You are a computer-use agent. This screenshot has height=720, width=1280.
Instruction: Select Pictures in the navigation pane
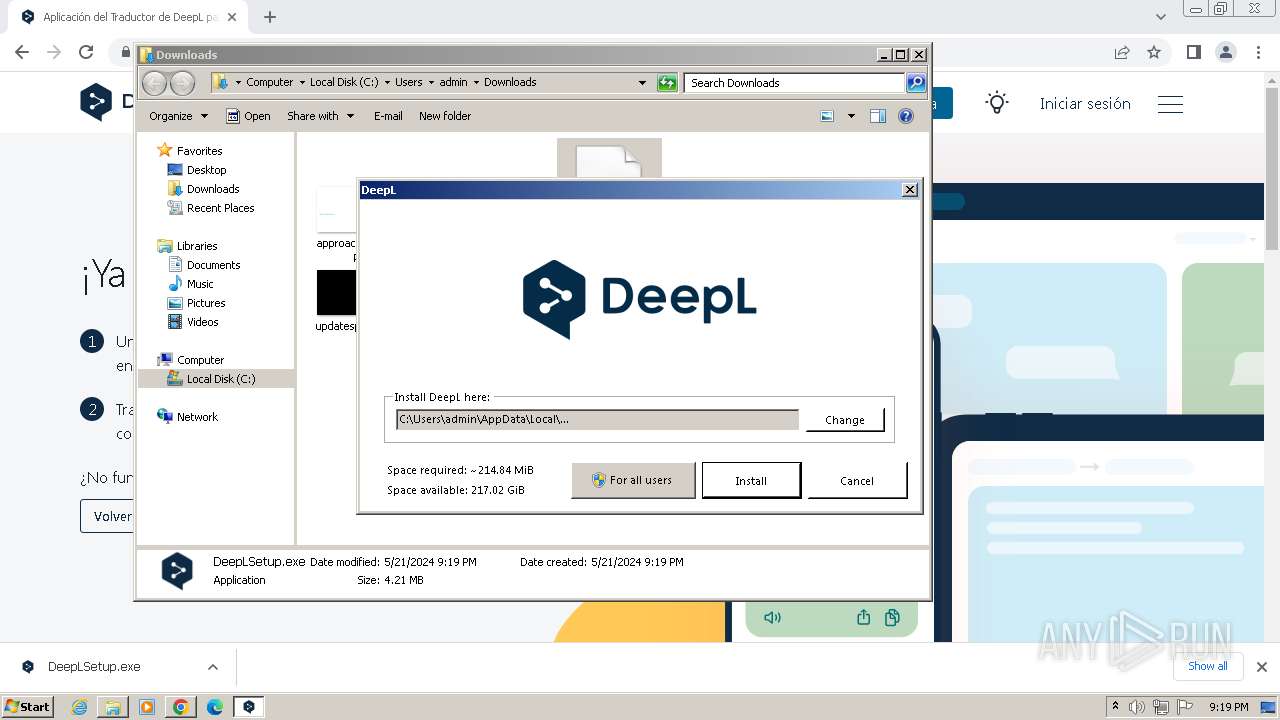point(206,303)
